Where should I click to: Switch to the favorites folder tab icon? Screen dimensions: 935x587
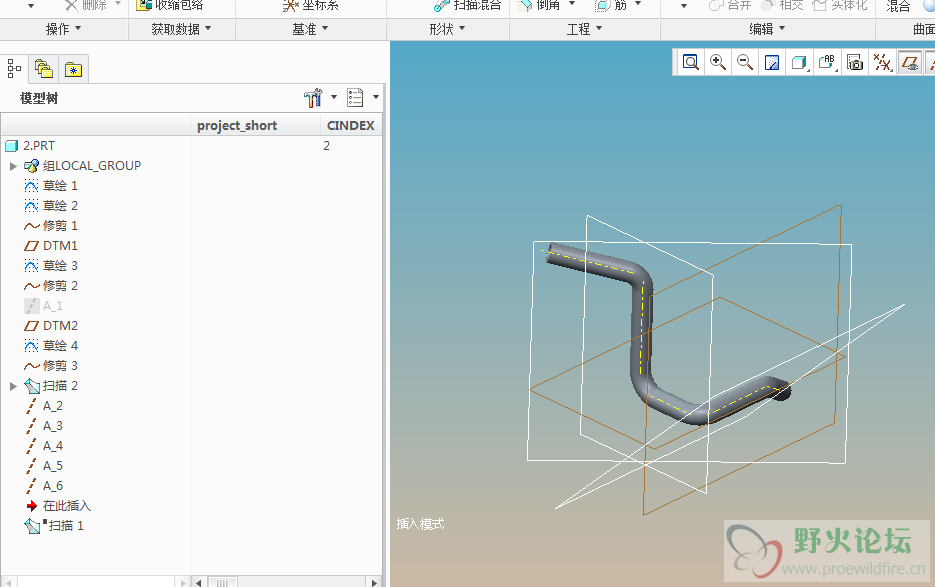tap(73, 69)
